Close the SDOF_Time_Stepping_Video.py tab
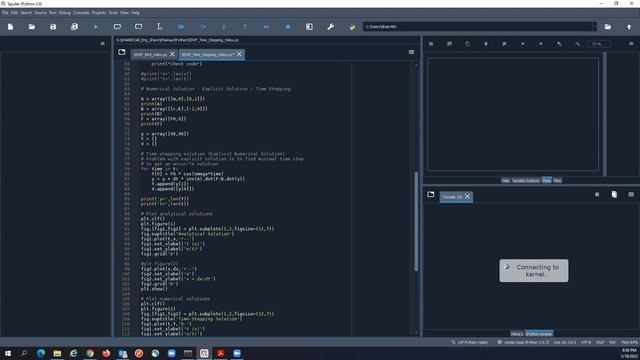Image resolution: width=640 pixels, height=360 pixels. [x=239, y=54]
